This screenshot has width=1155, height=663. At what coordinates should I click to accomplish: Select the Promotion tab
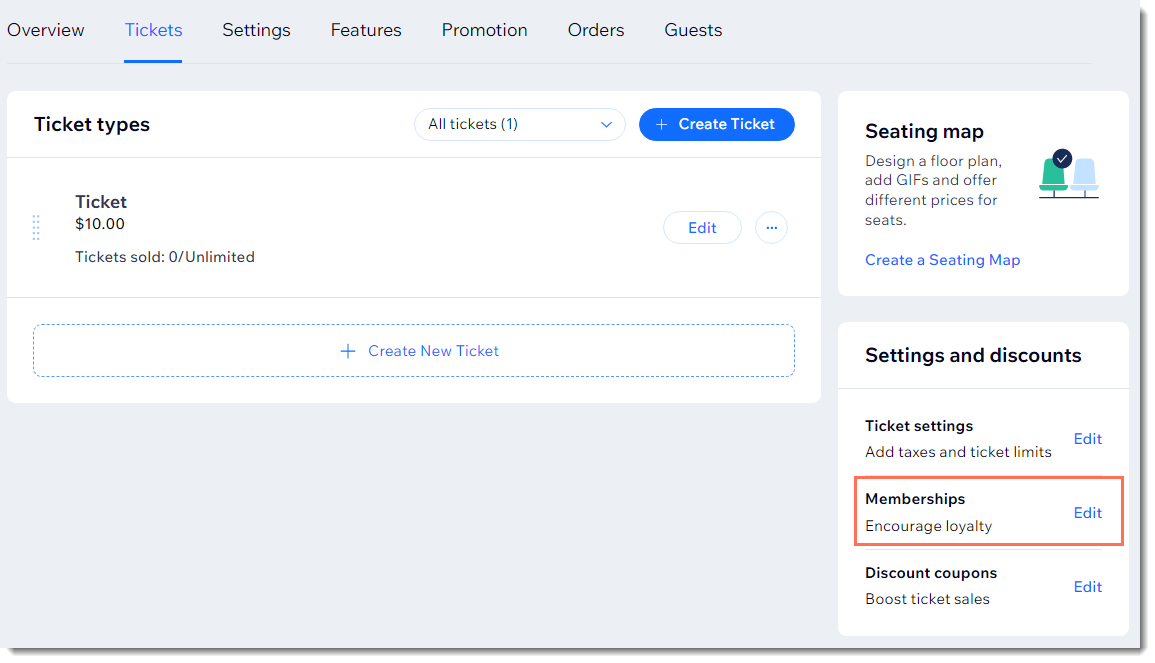pos(484,30)
